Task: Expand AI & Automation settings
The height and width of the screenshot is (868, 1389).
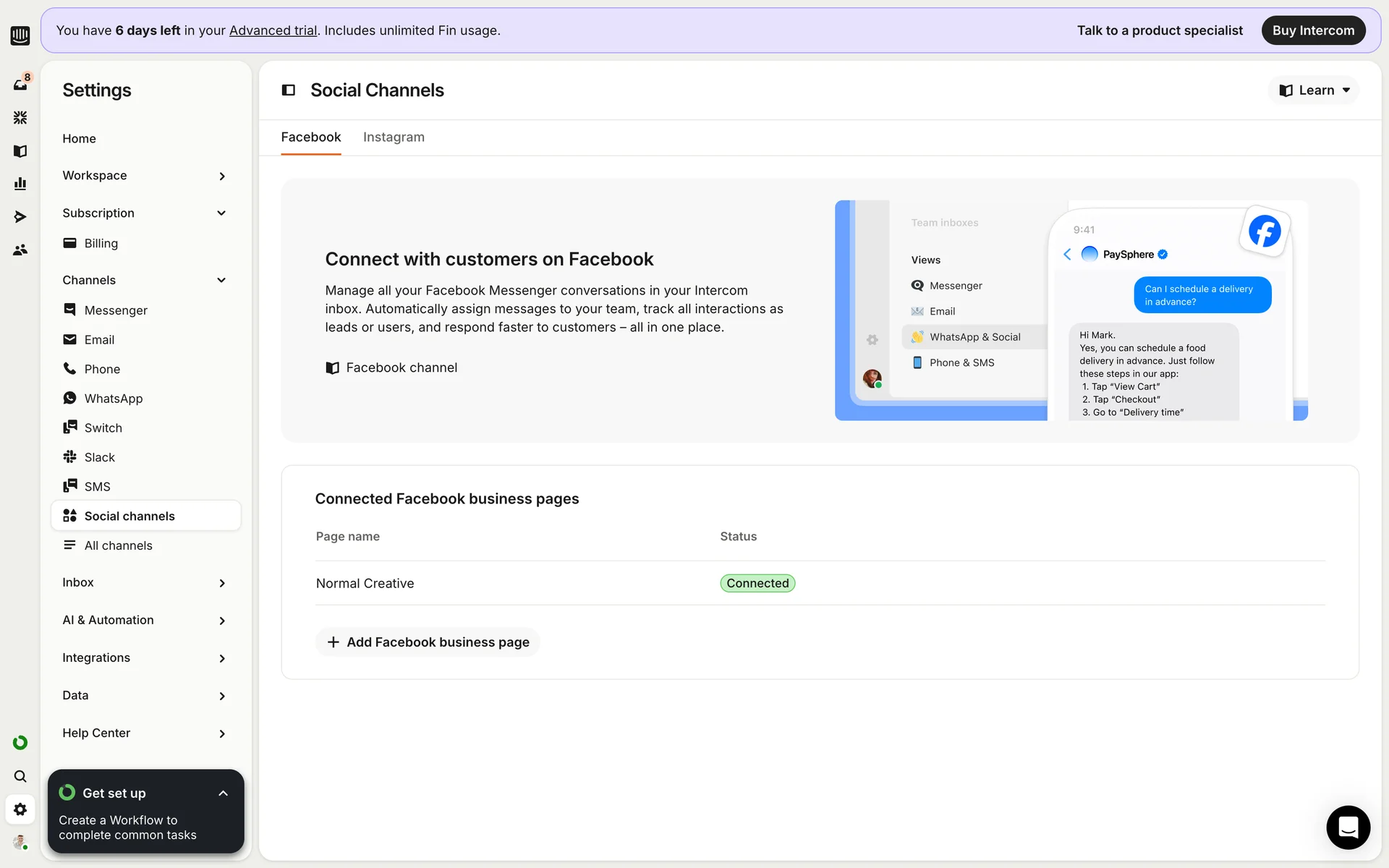Action: coord(221,621)
